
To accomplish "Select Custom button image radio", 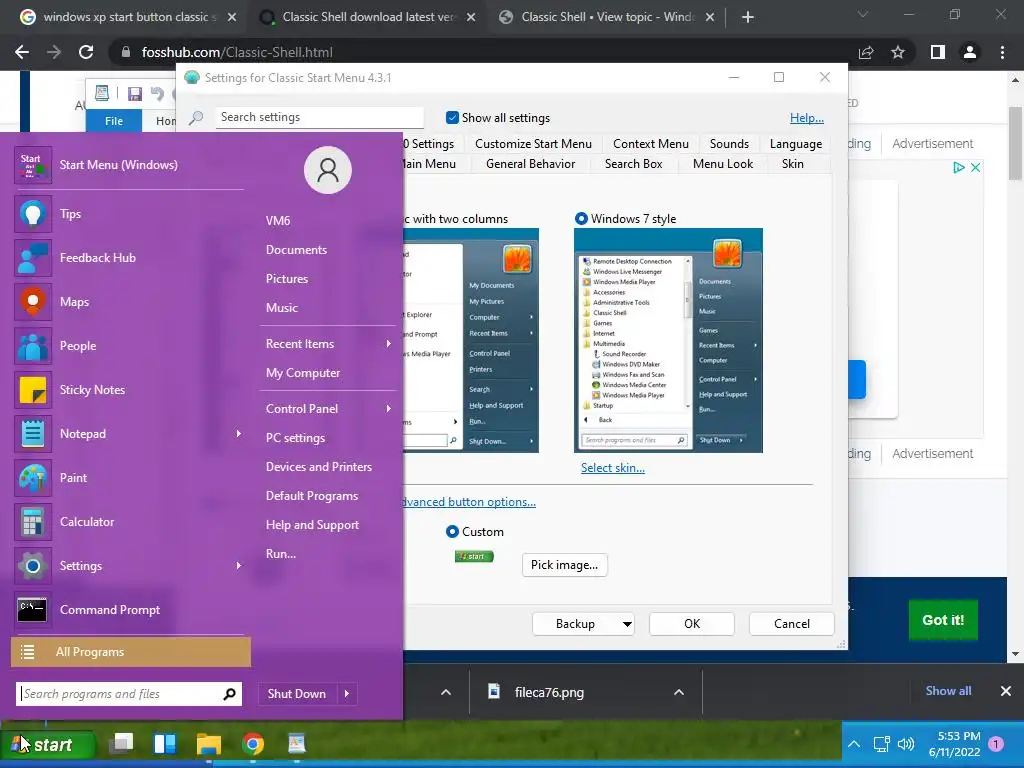I will tap(452, 532).
